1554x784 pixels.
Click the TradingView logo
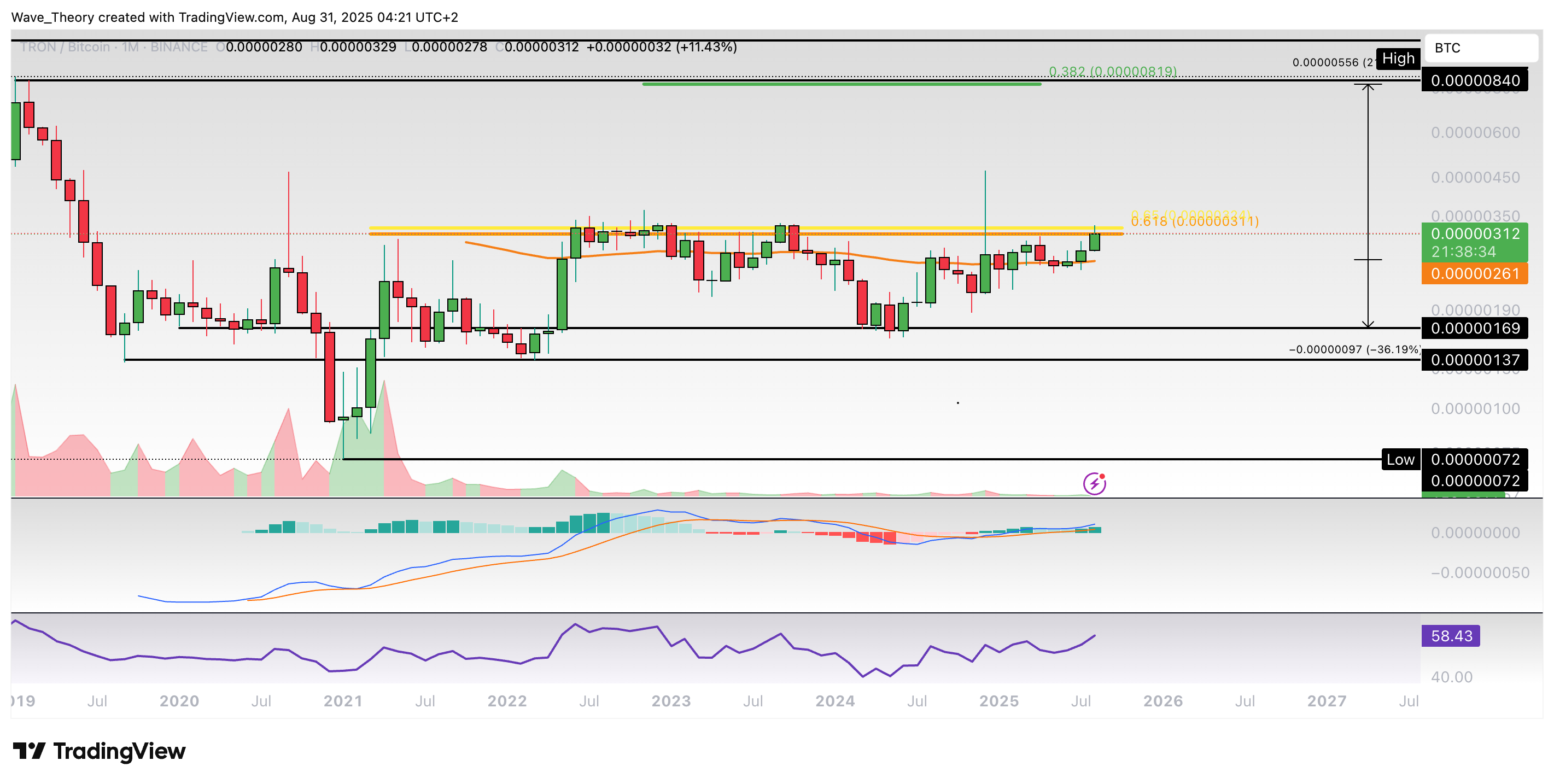pos(100,751)
